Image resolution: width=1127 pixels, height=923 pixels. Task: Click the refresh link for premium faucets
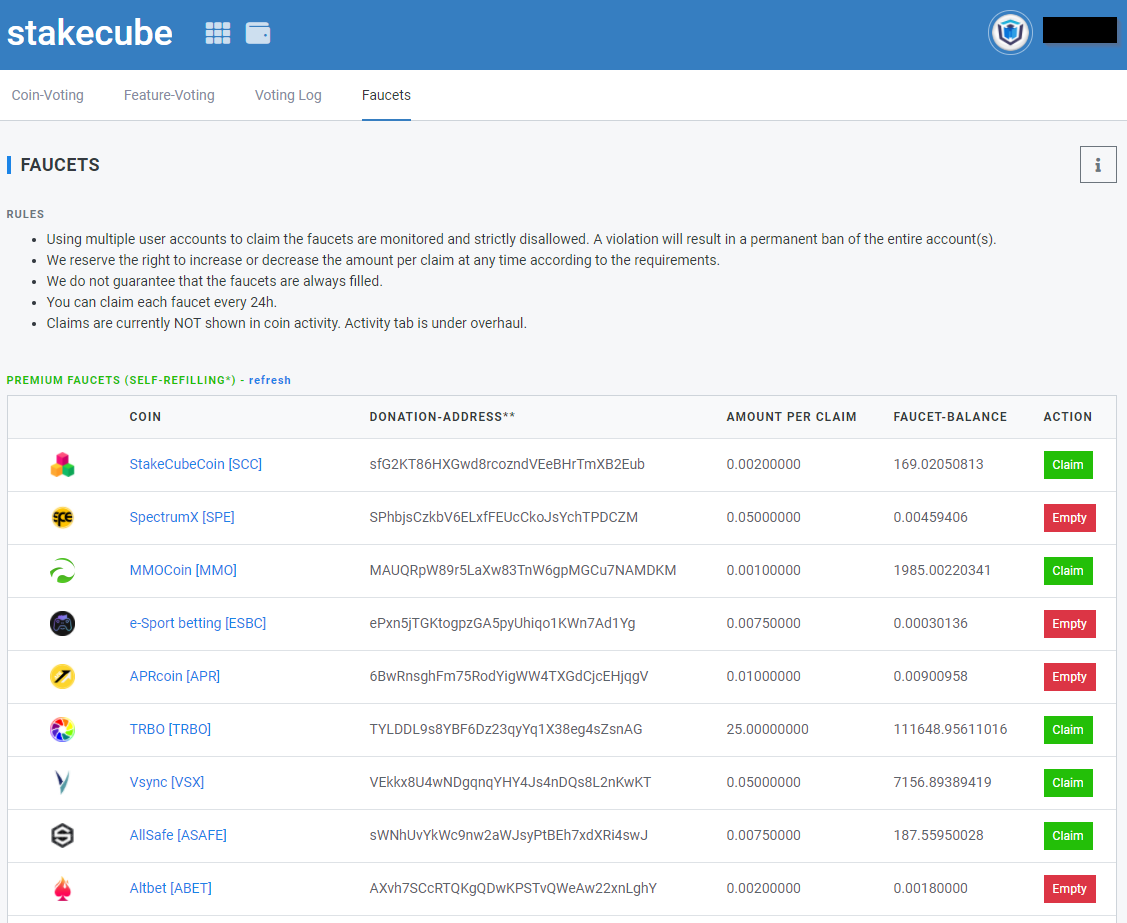click(x=270, y=380)
